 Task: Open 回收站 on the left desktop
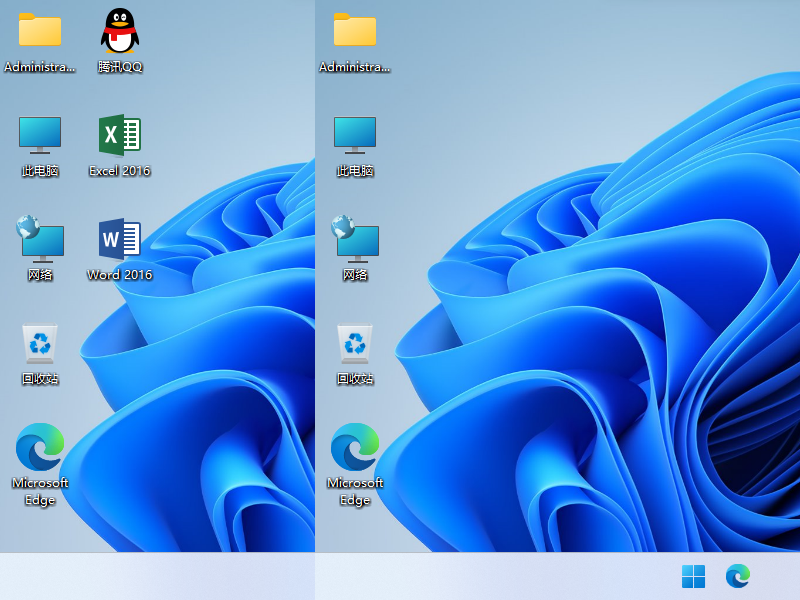coord(40,343)
